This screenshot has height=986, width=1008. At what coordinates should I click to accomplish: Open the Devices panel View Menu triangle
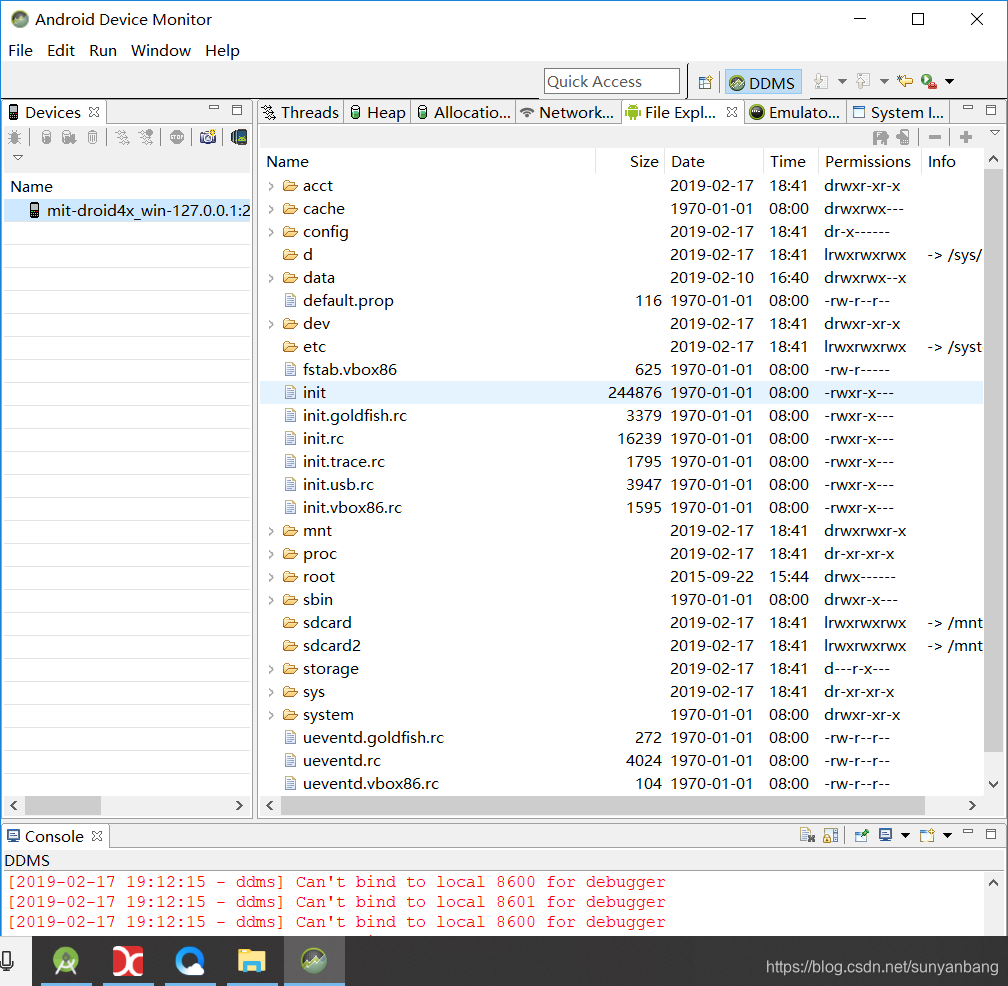(18, 157)
